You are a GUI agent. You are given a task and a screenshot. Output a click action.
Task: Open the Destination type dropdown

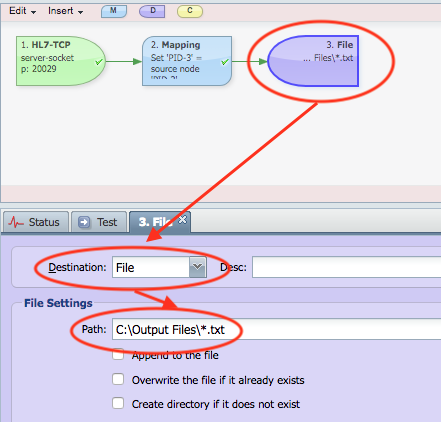pyautogui.click(x=198, y=267)
